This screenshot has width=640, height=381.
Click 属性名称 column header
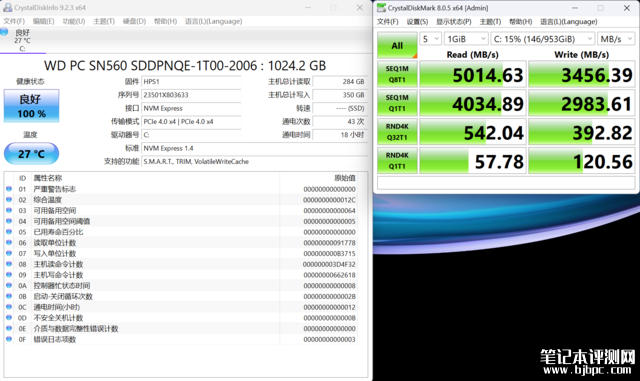(x=48, y=178)
